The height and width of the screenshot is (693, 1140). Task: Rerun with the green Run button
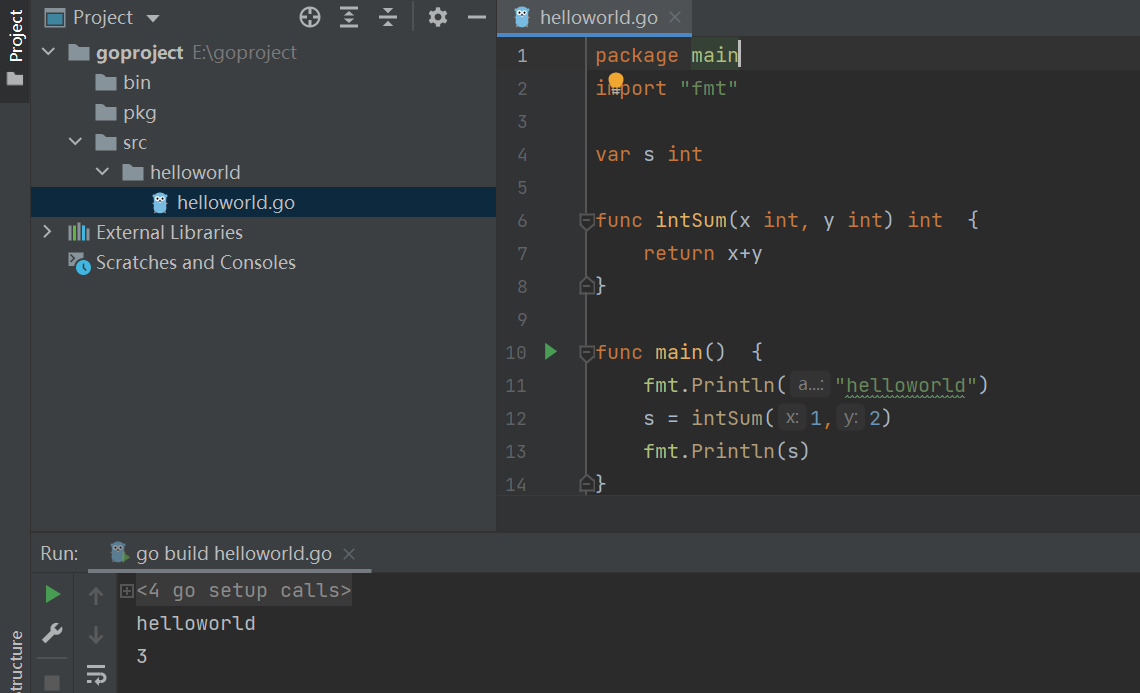(52, 594)
